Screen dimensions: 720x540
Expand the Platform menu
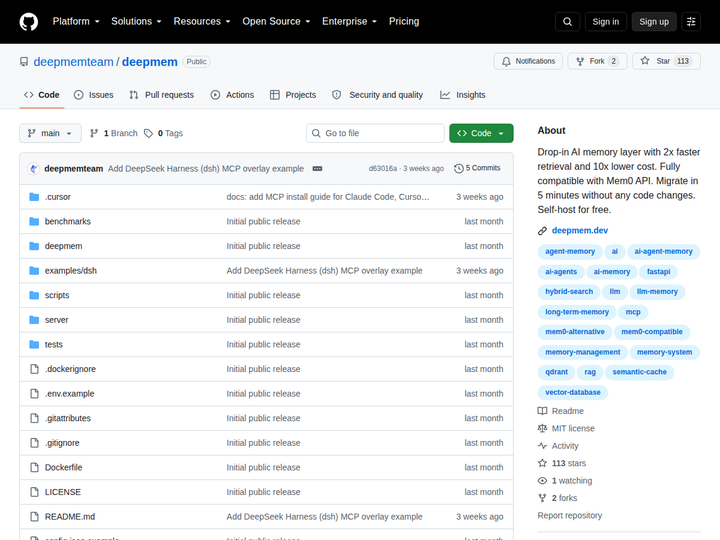[76, 22]
